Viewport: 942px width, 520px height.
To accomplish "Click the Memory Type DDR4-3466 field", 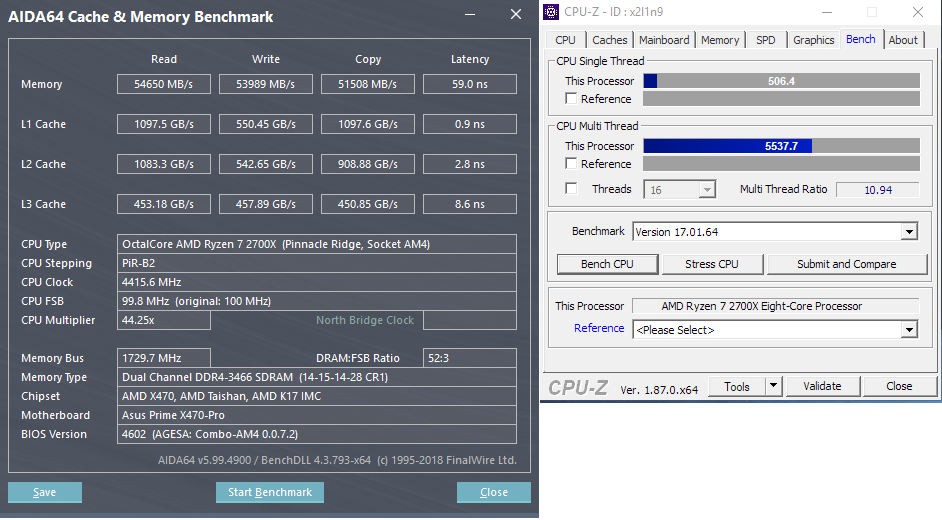I will (x=317, y=377).
